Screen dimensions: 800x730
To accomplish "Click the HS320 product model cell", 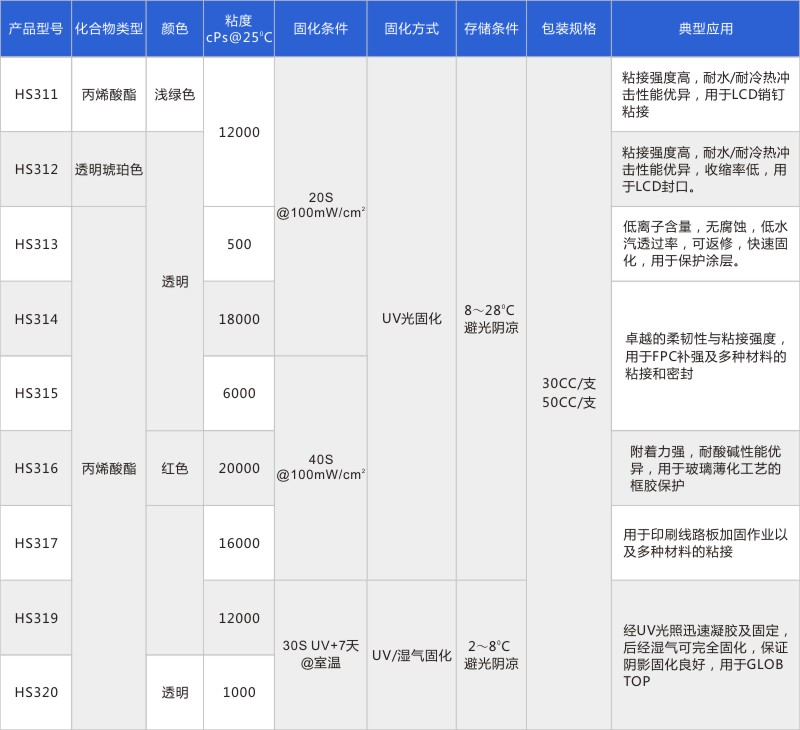I will tap(36, 692).
